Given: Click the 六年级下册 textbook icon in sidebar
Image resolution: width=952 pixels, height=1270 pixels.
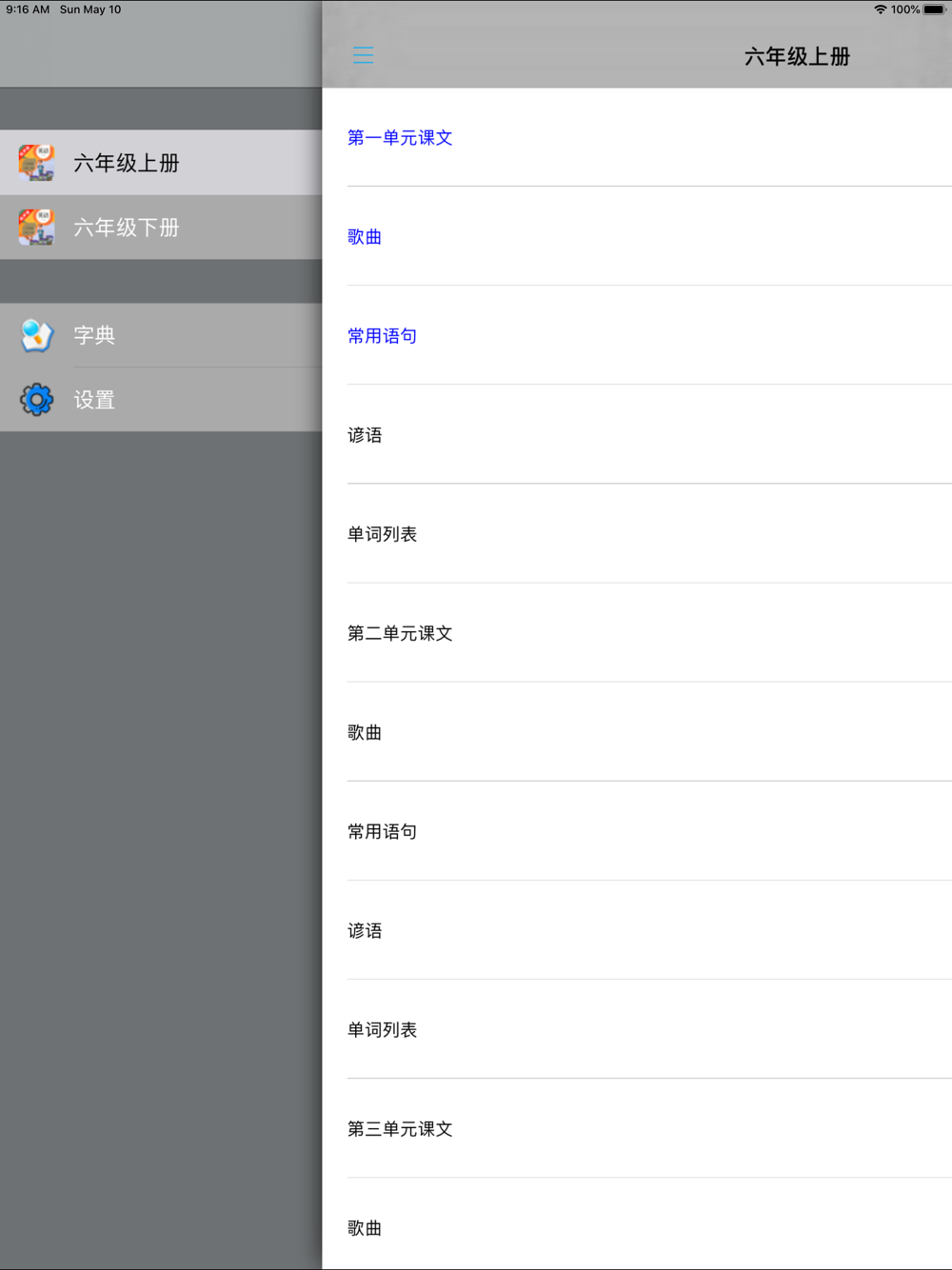Looking at the screenshot, I should [37, 228].
